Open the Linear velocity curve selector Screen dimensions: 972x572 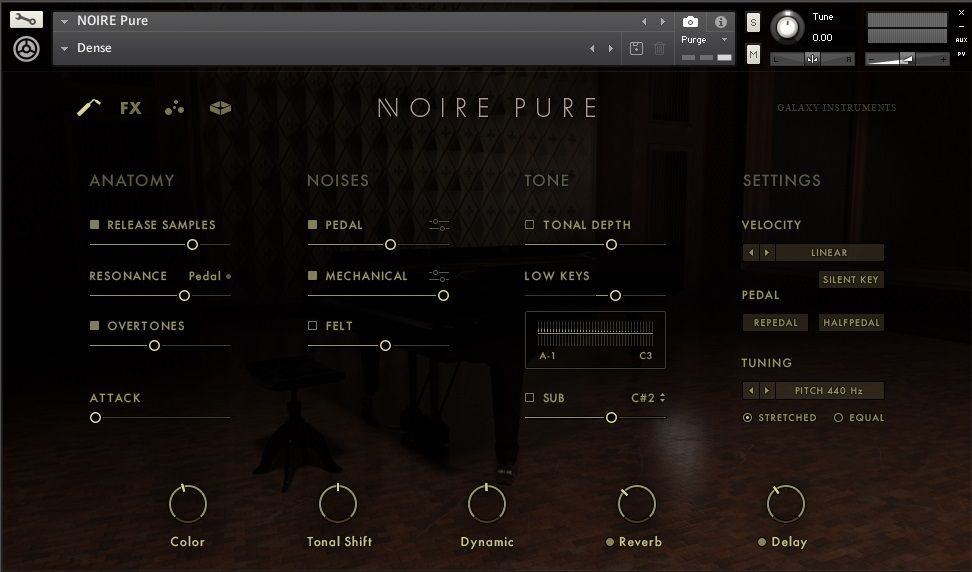(x=829, y=252)
